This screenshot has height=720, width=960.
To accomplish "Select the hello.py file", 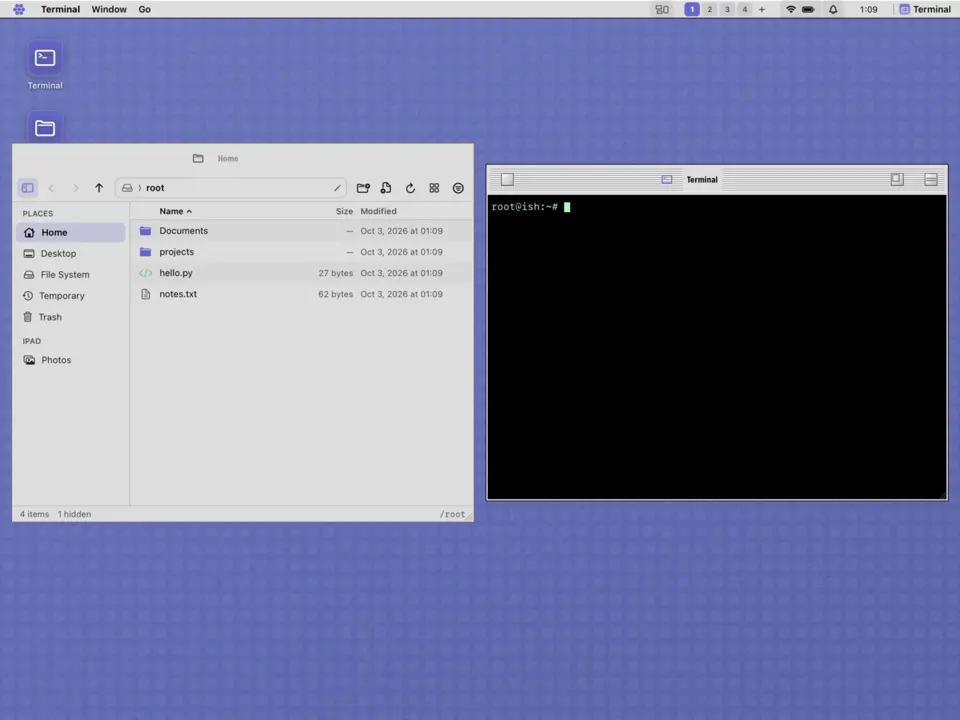I will (x=302, y=273).
